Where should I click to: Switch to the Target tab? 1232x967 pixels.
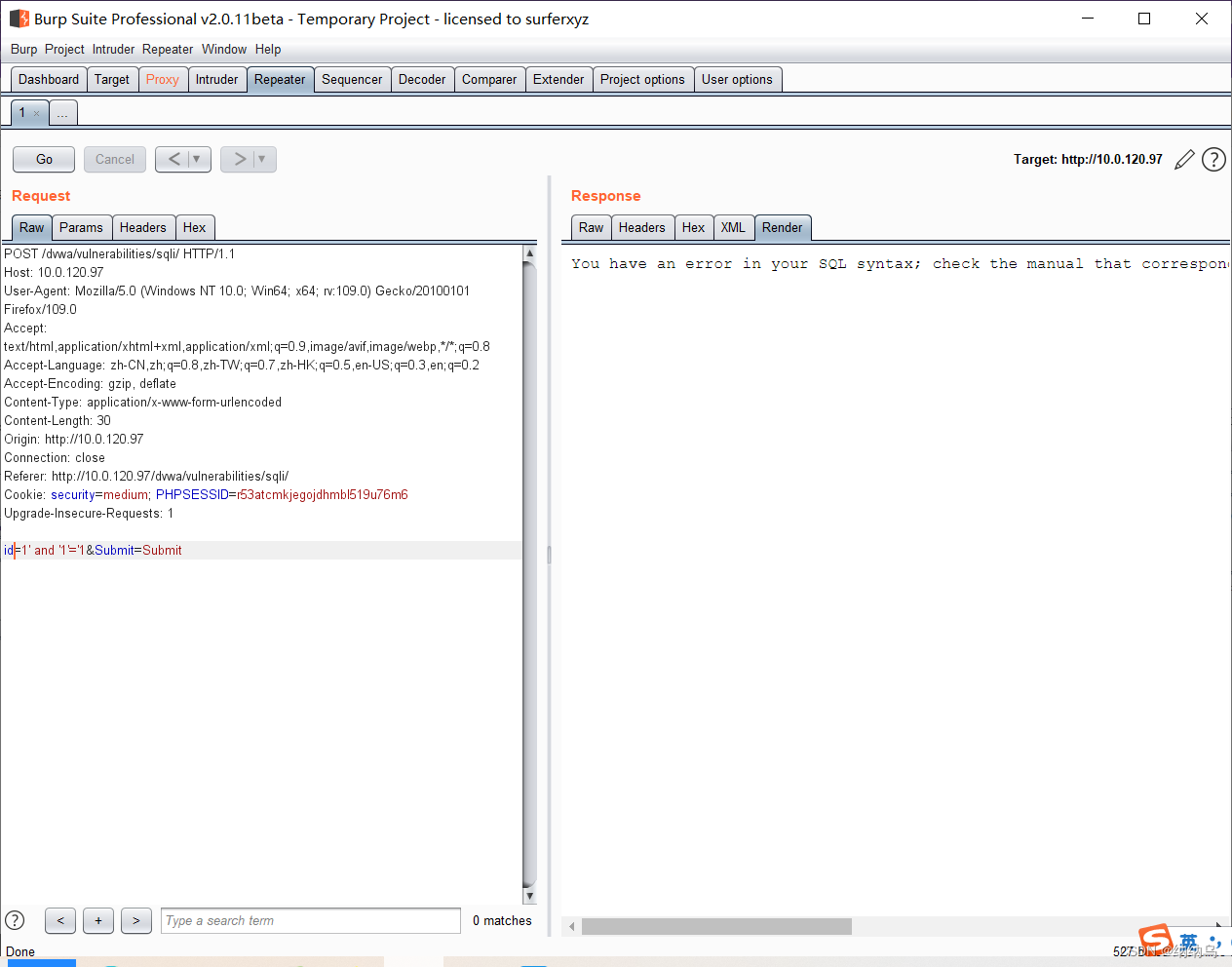tap(112, 79)
